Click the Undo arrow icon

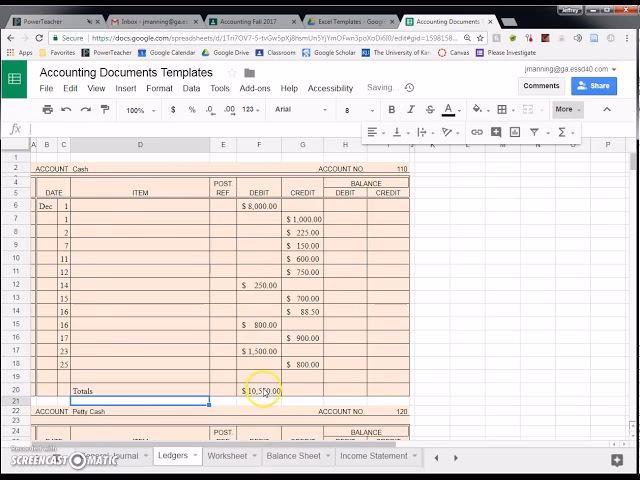pos(66,110)
